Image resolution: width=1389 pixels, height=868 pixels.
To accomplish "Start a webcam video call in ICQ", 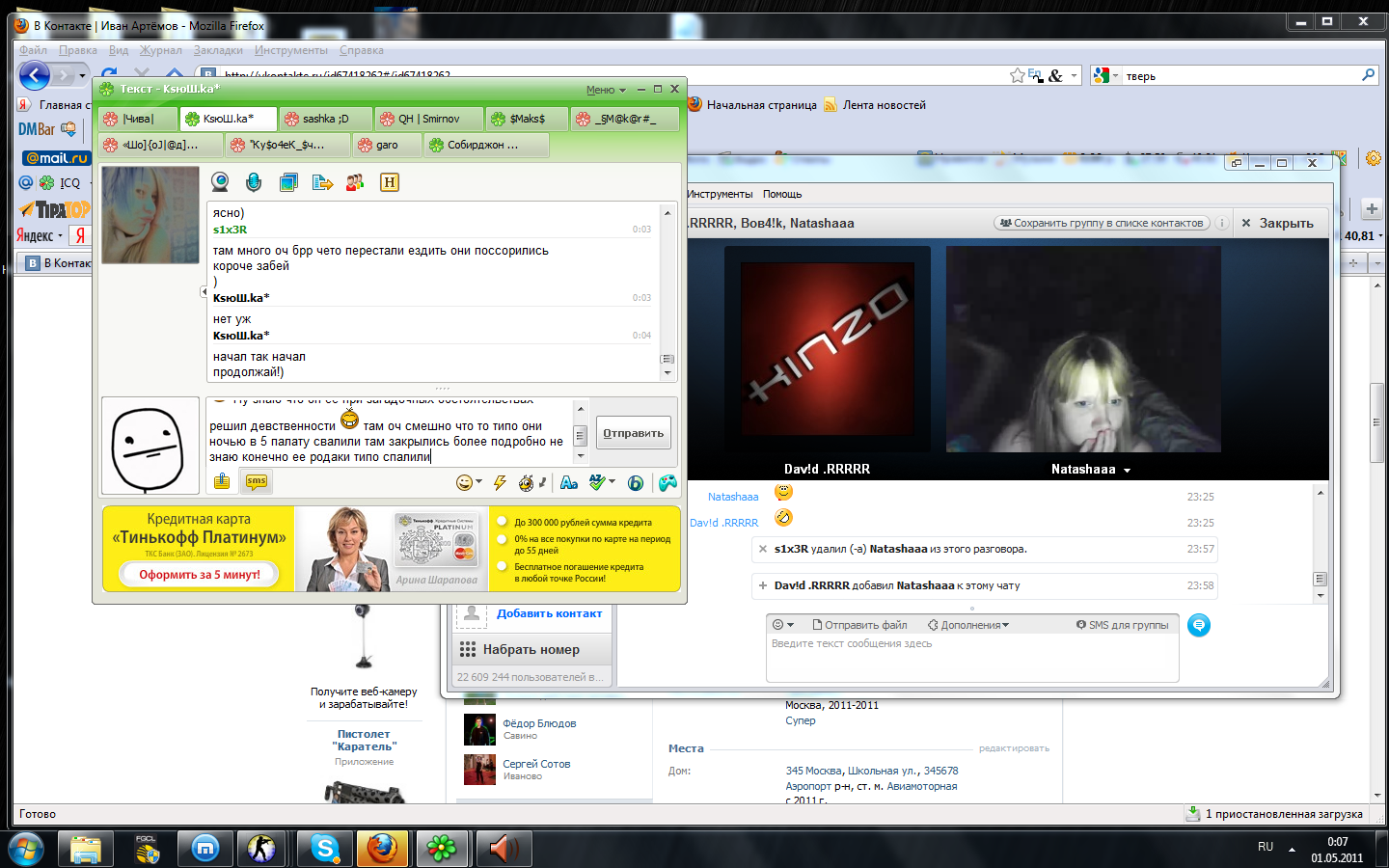I will point(221,182).
